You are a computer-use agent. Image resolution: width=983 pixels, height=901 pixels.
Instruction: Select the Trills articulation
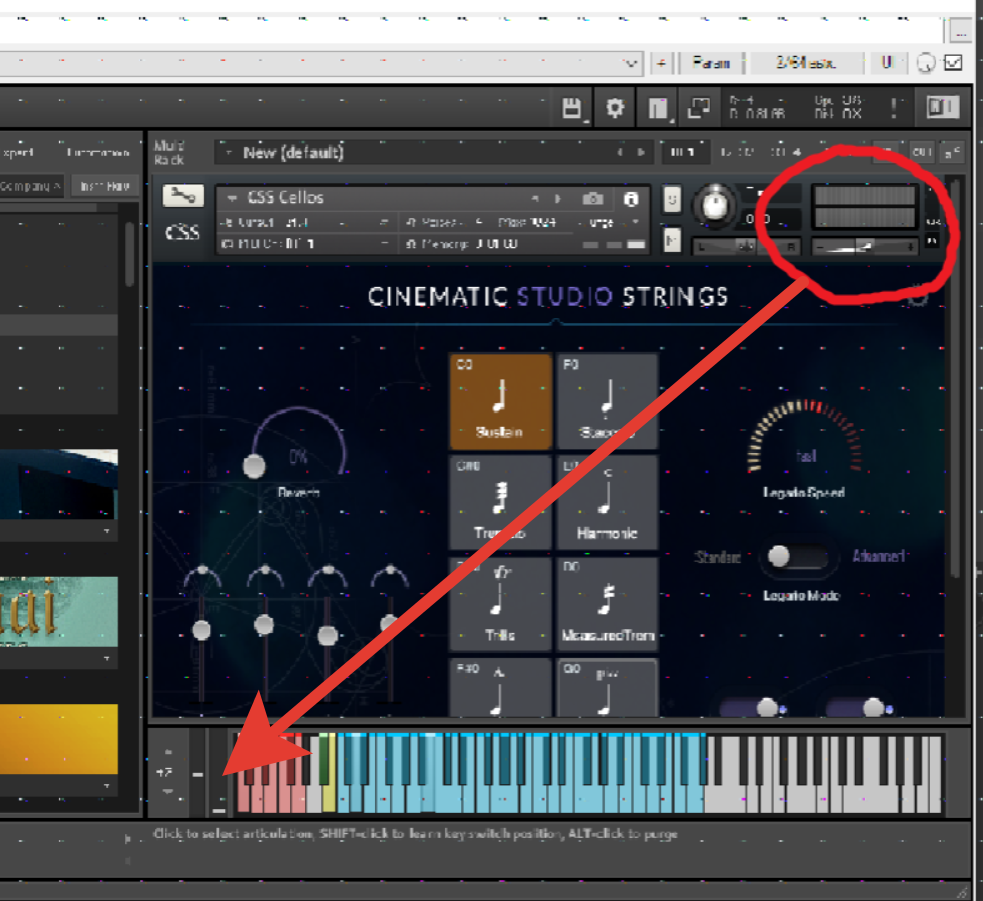point(500,604)
